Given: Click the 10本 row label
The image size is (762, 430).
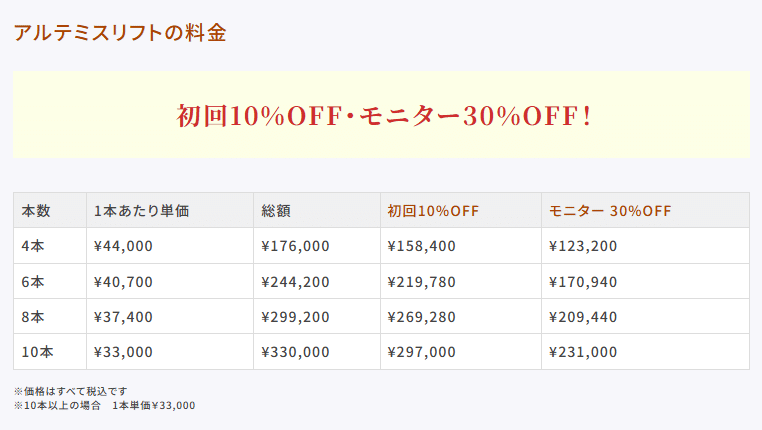Looking at the screenshot, I should (x=37, y=352).
